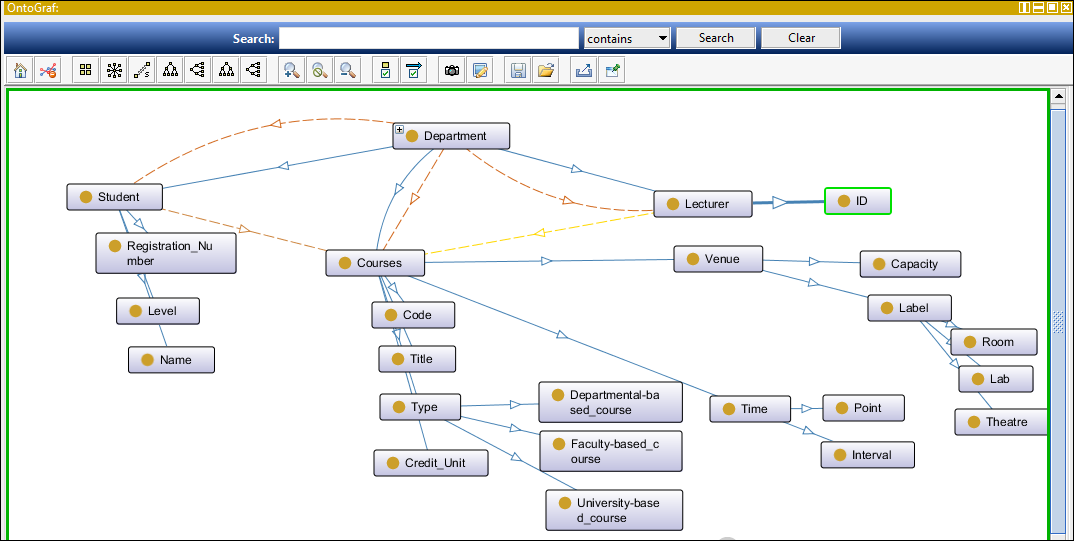Select the grid layout icon
The image size is (1074, 541).
click(x=86, y=70)
